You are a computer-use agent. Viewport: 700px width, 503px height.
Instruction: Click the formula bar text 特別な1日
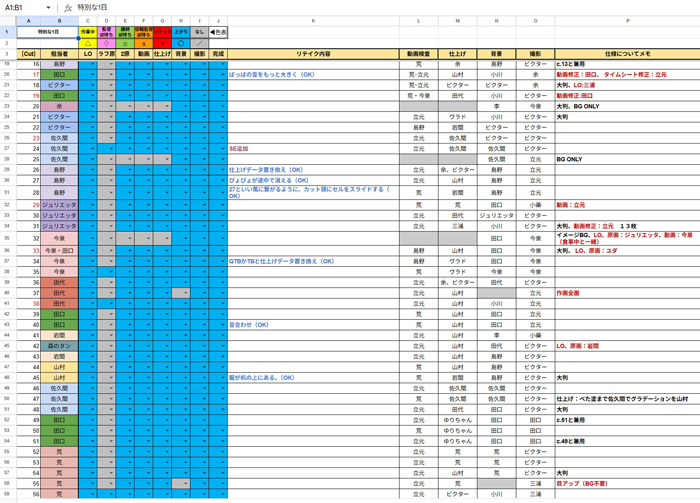pyautogui.click(x=92, y=8)
